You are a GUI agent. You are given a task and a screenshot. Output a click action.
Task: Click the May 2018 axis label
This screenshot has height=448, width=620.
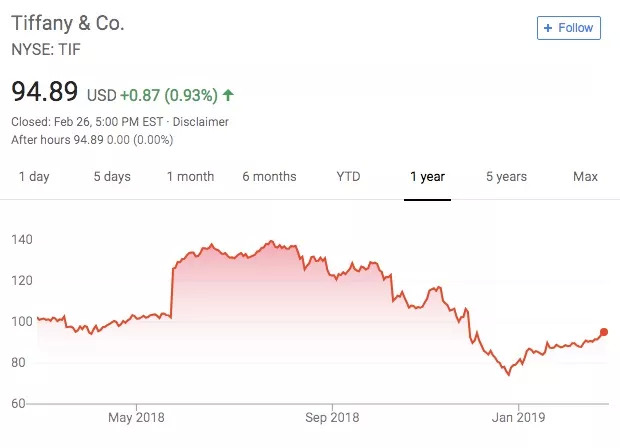point(136,417)
